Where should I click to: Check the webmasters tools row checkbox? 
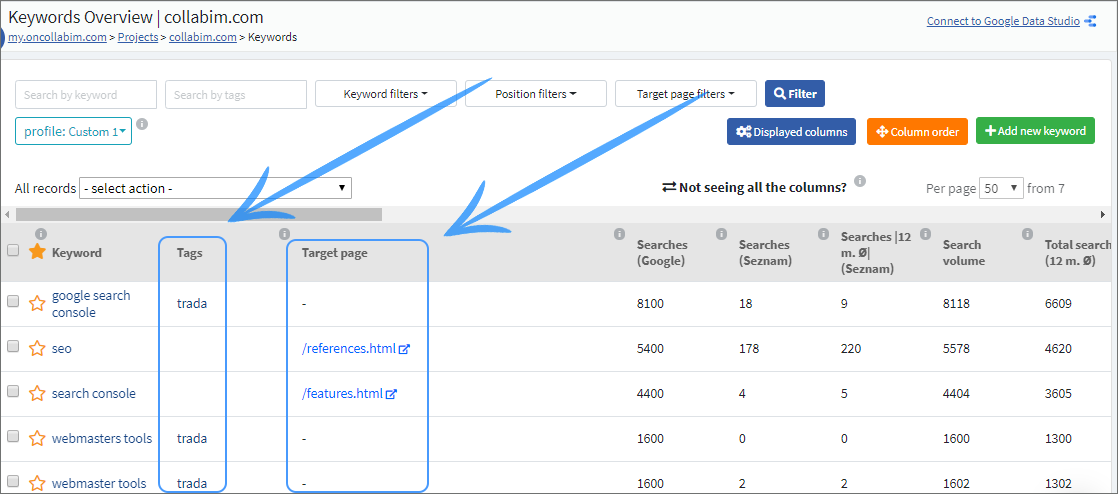[13, 436]
